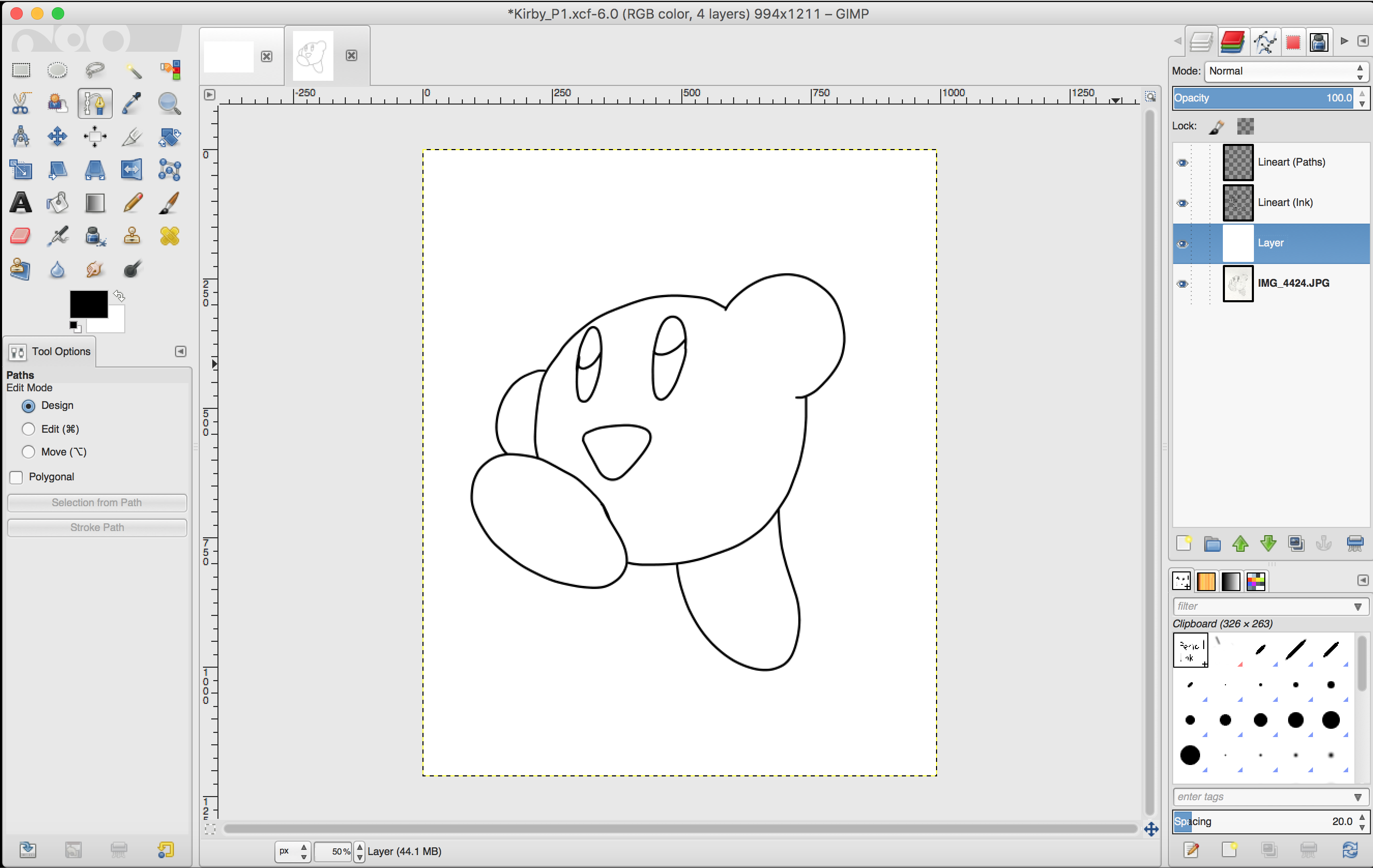Hide the IMG_4424.JPG layer
The height and width of the screenshot is (868, 1373).
pos(1182,284)
